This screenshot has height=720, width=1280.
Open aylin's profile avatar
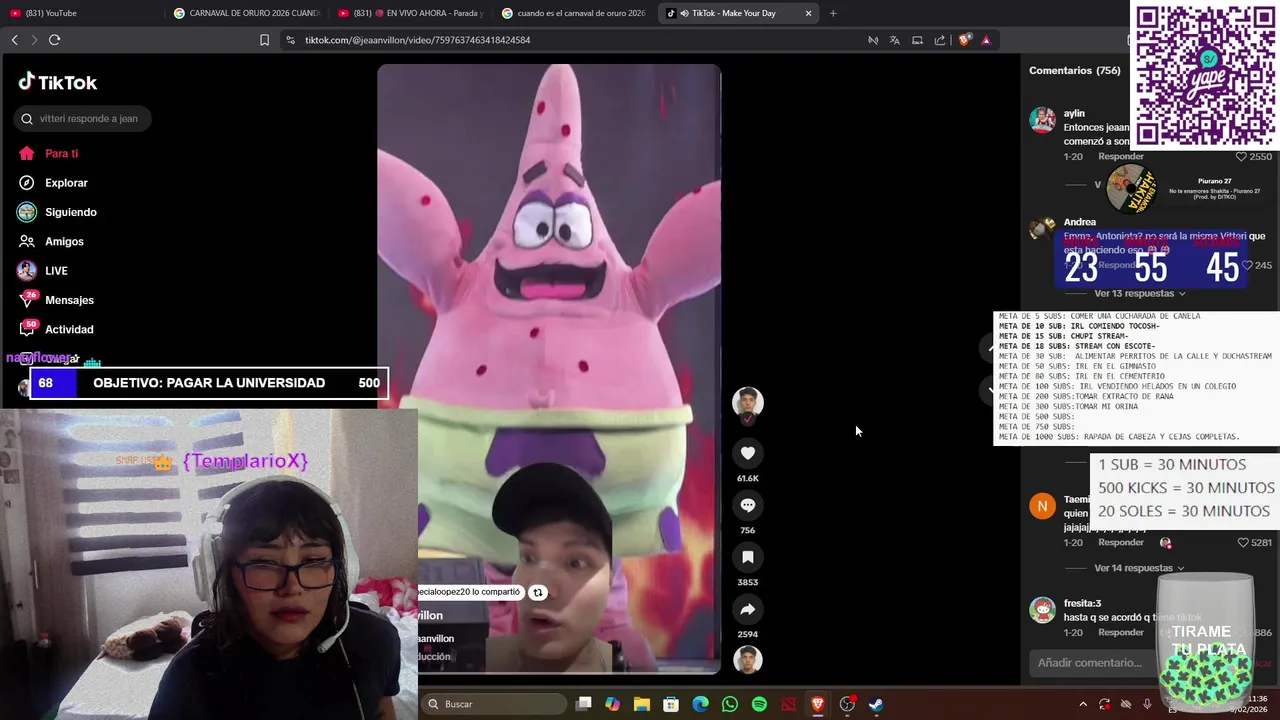(1042, 120)
